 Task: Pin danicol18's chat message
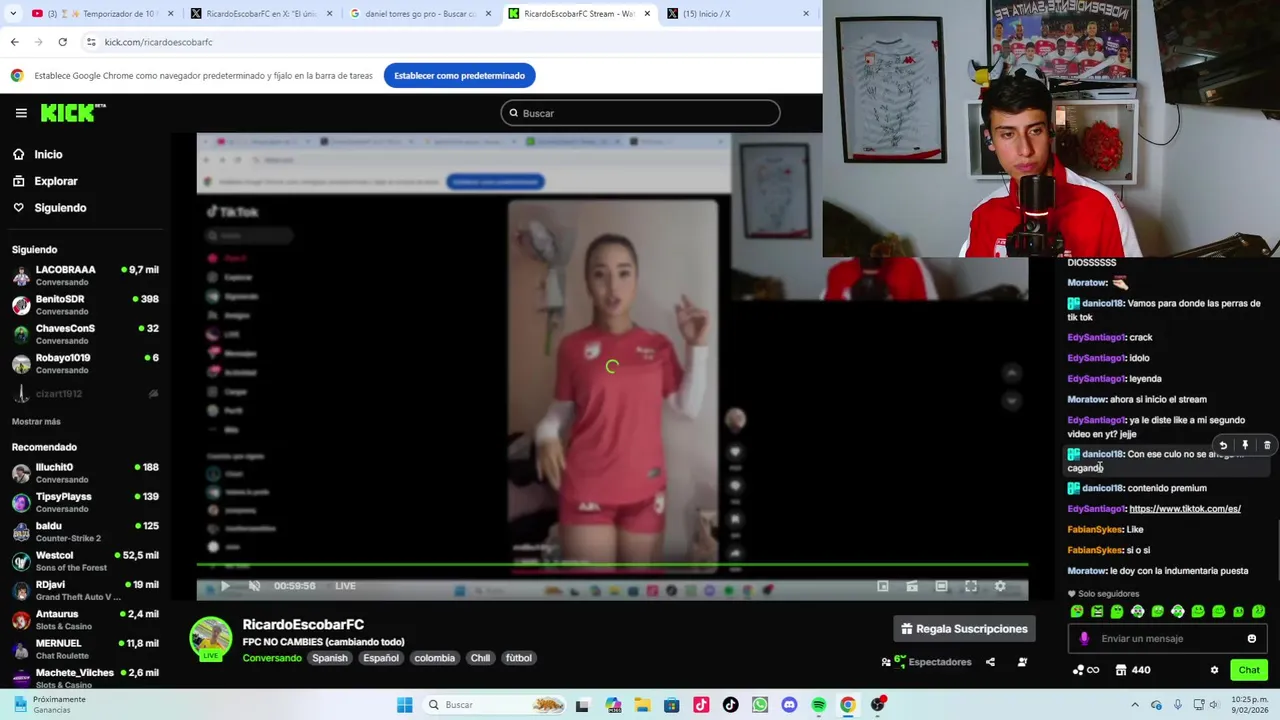tap(1245, 446)
